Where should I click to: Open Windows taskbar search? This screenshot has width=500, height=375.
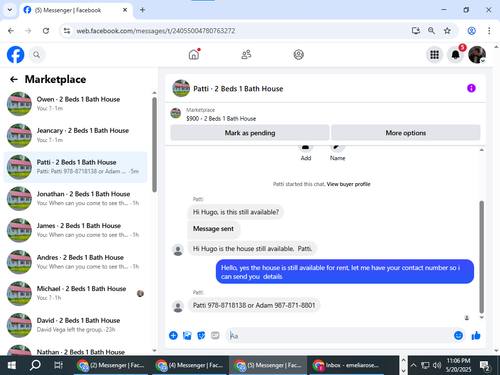click(x=35, y=365)
